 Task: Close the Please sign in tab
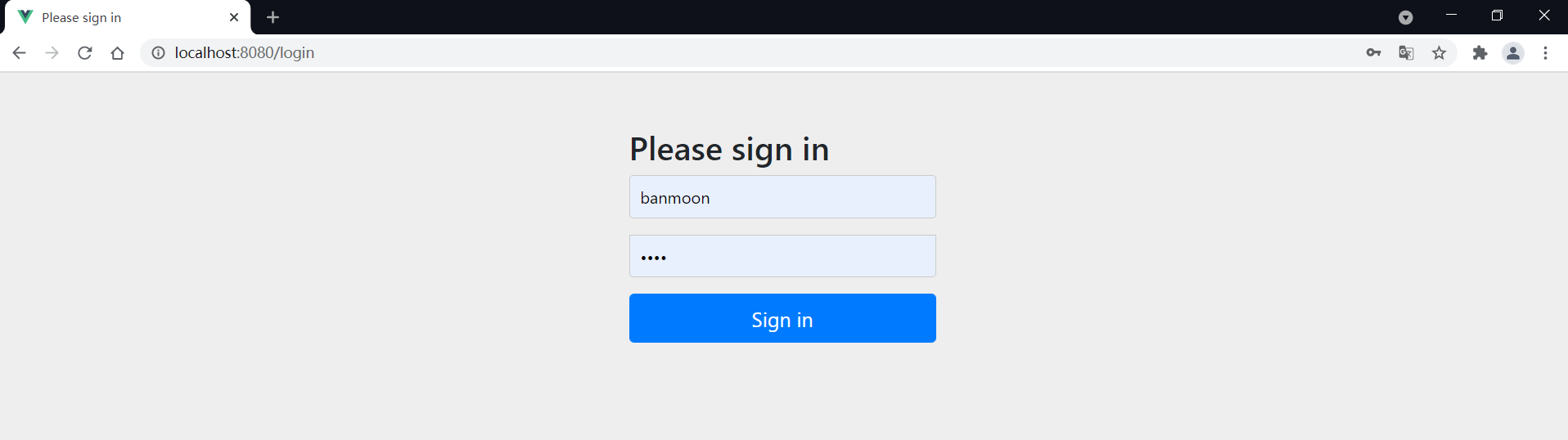(x=234, y=17)
